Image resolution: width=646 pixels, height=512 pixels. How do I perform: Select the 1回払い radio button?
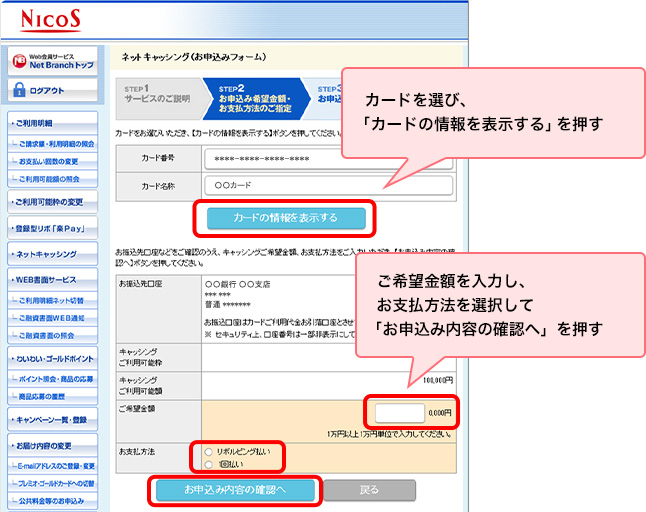click(x=208, y=464)
